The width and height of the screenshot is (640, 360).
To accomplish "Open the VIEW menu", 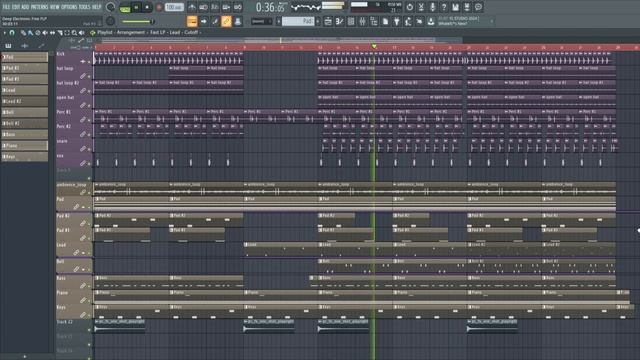I will pyautogui.click(x=54, y=7).
